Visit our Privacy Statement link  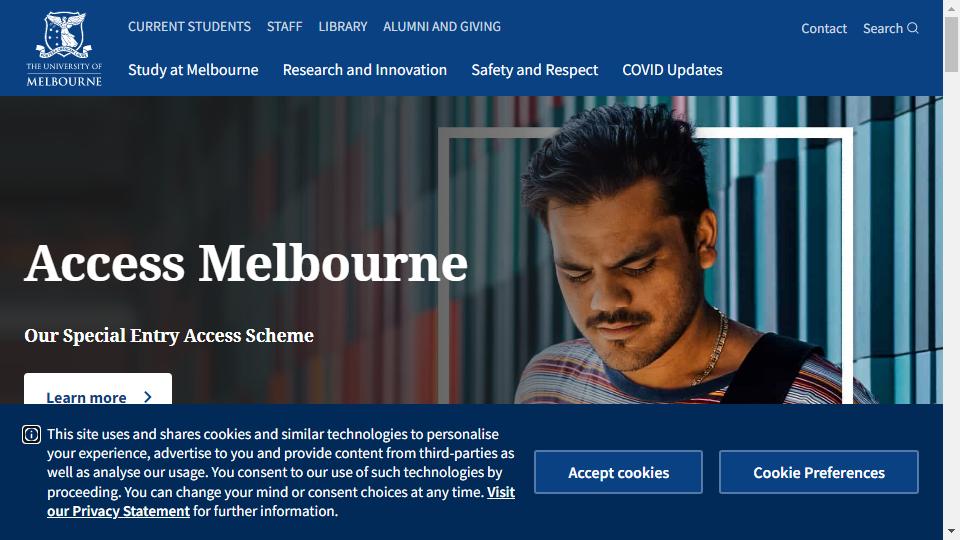tap(280, 501)
